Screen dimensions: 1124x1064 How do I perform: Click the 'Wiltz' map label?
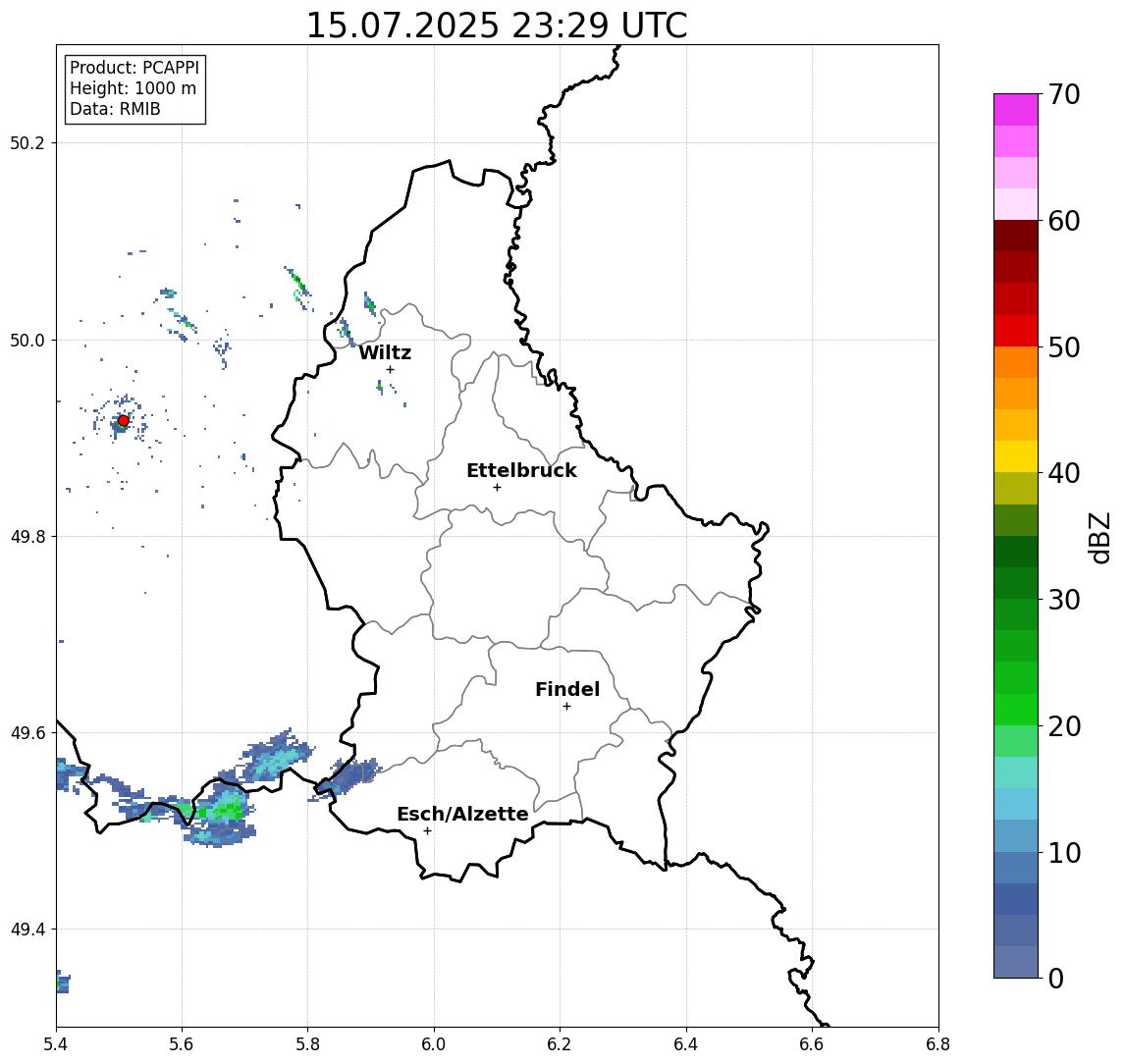click(385, 352)
